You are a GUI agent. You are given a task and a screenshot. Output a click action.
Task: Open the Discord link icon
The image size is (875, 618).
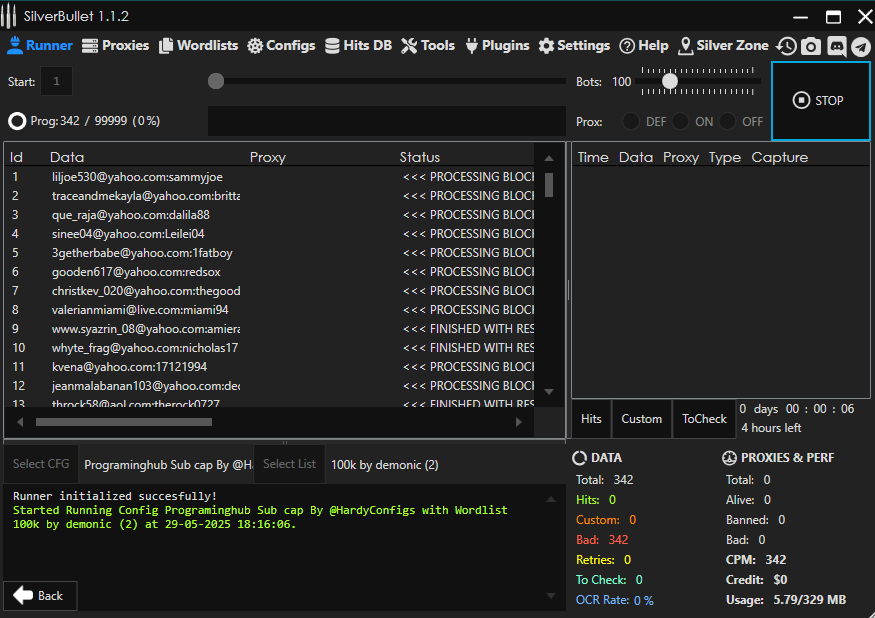(x=836, y=46)
